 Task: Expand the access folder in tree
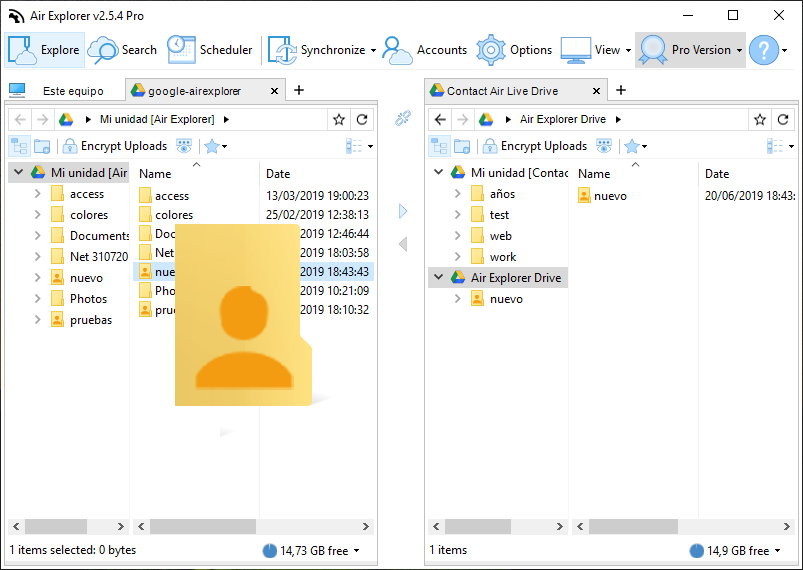click(x=37, y=194)
